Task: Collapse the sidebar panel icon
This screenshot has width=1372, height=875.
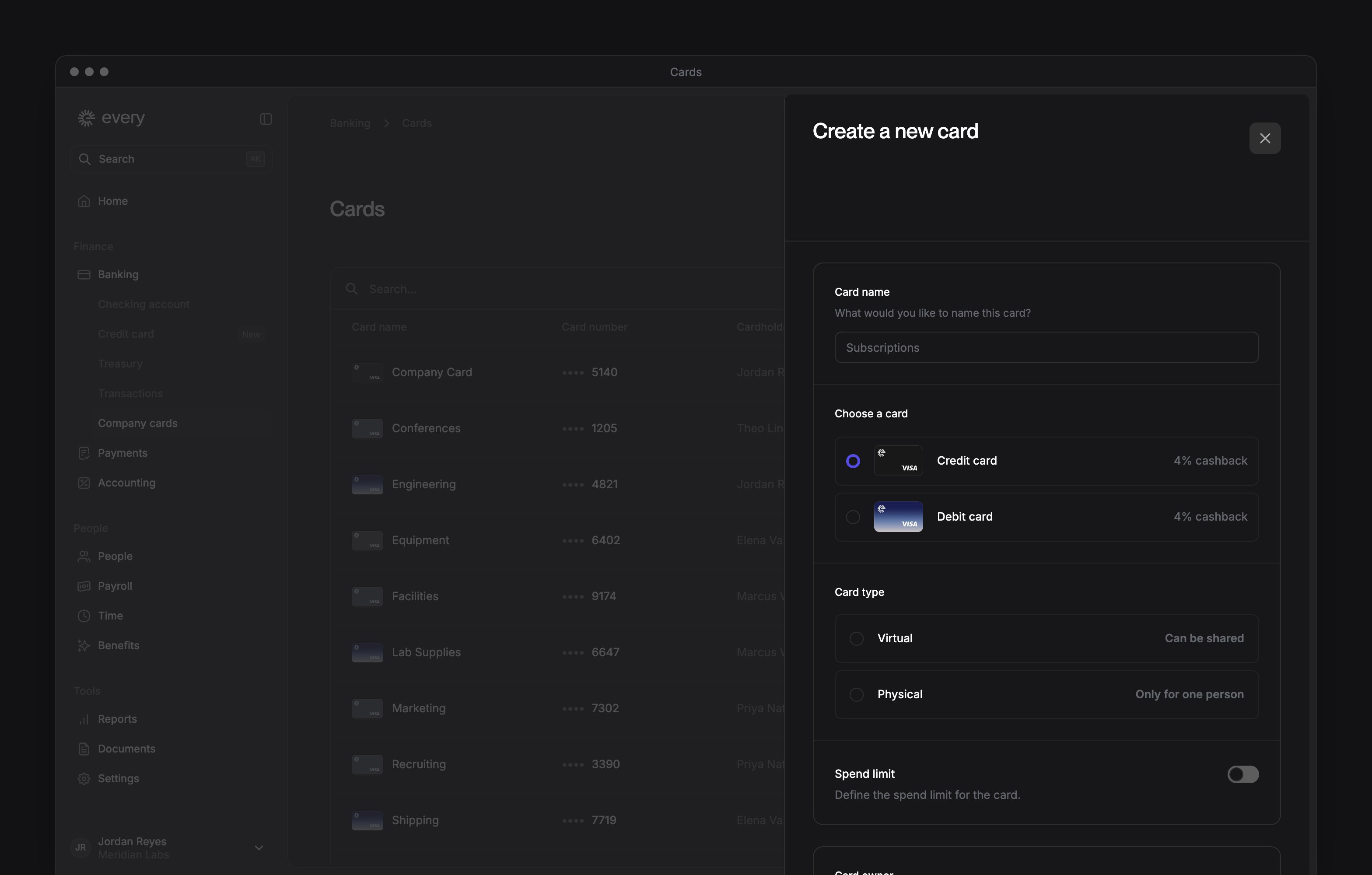Action: pyautogui.click(x=266, y=119)
